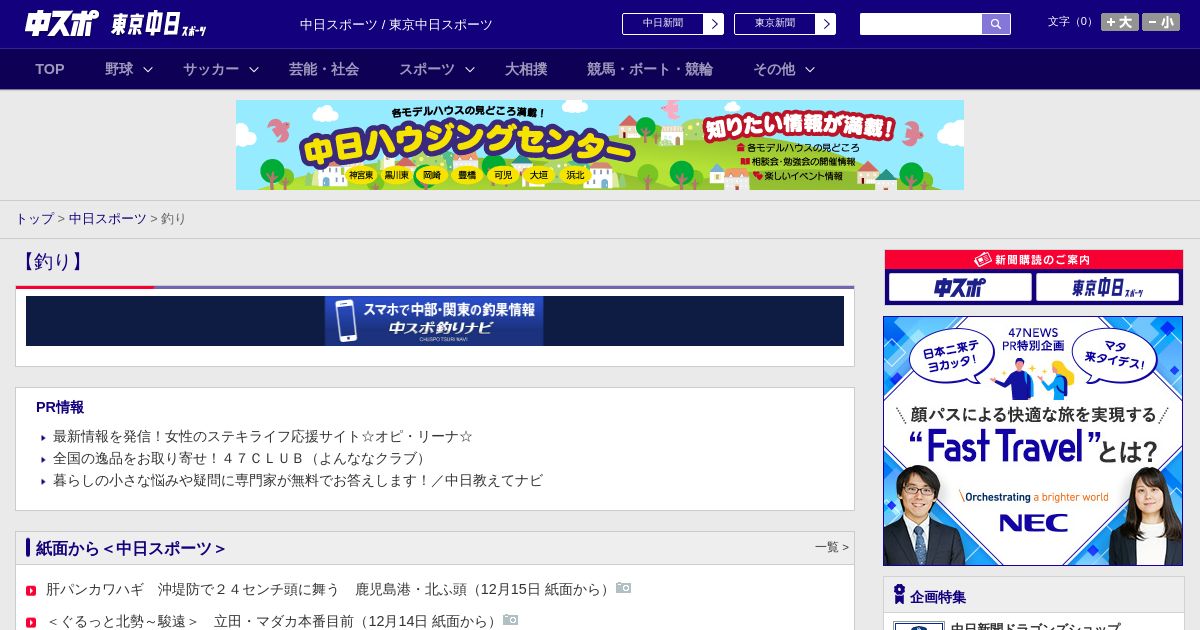Image resolution: width=1200 pixels, height=630 pixels.
Task: Decrease text size with －小 button
Action: pyautogui.click(x=1161, y=22)
